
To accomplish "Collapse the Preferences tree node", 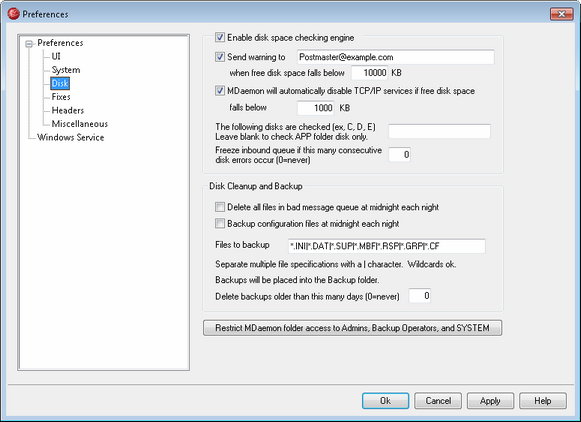I will 29,44.
